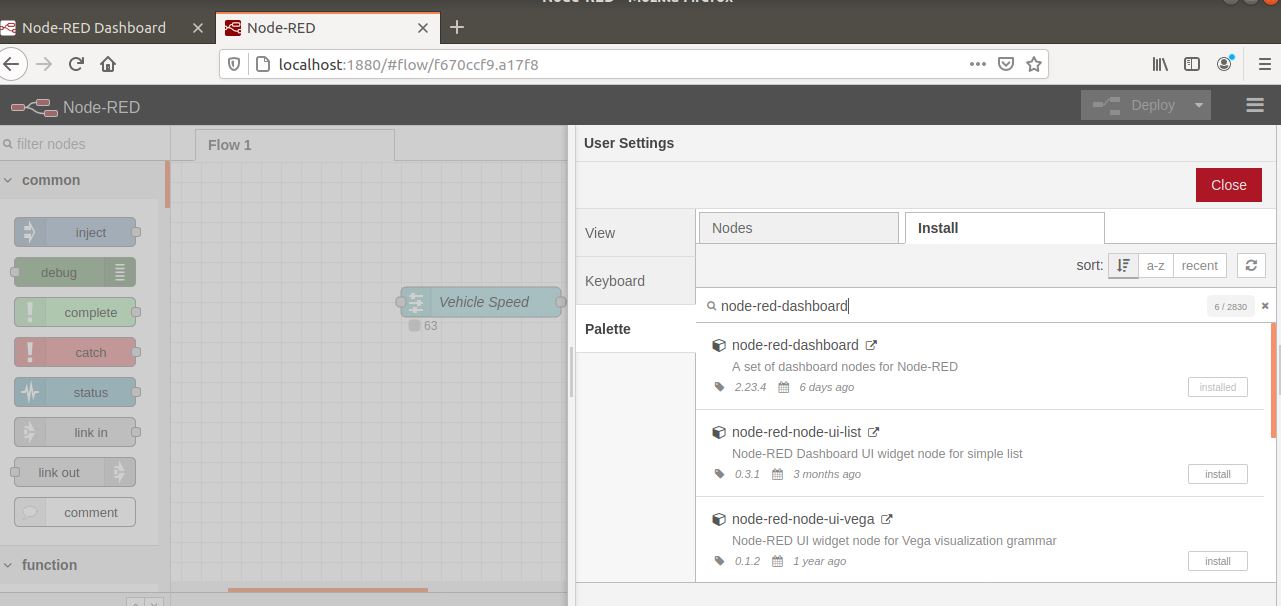This screenshot has width=1281, height=606.
Task: Clear the module search field
Action: click(1265, 306)
